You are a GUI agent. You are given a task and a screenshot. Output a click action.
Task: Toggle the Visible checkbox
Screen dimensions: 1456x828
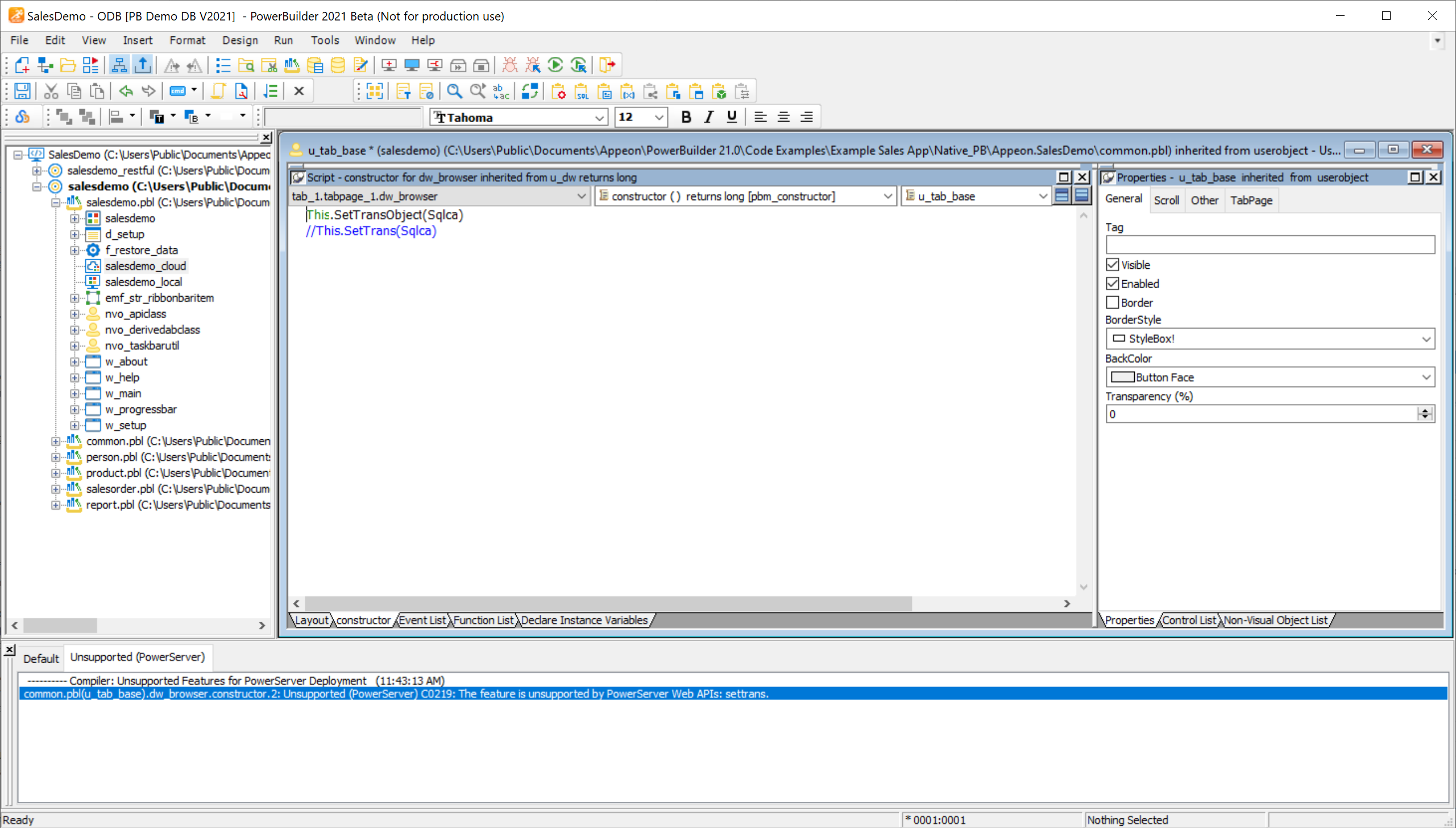[x=1113, y=265]
